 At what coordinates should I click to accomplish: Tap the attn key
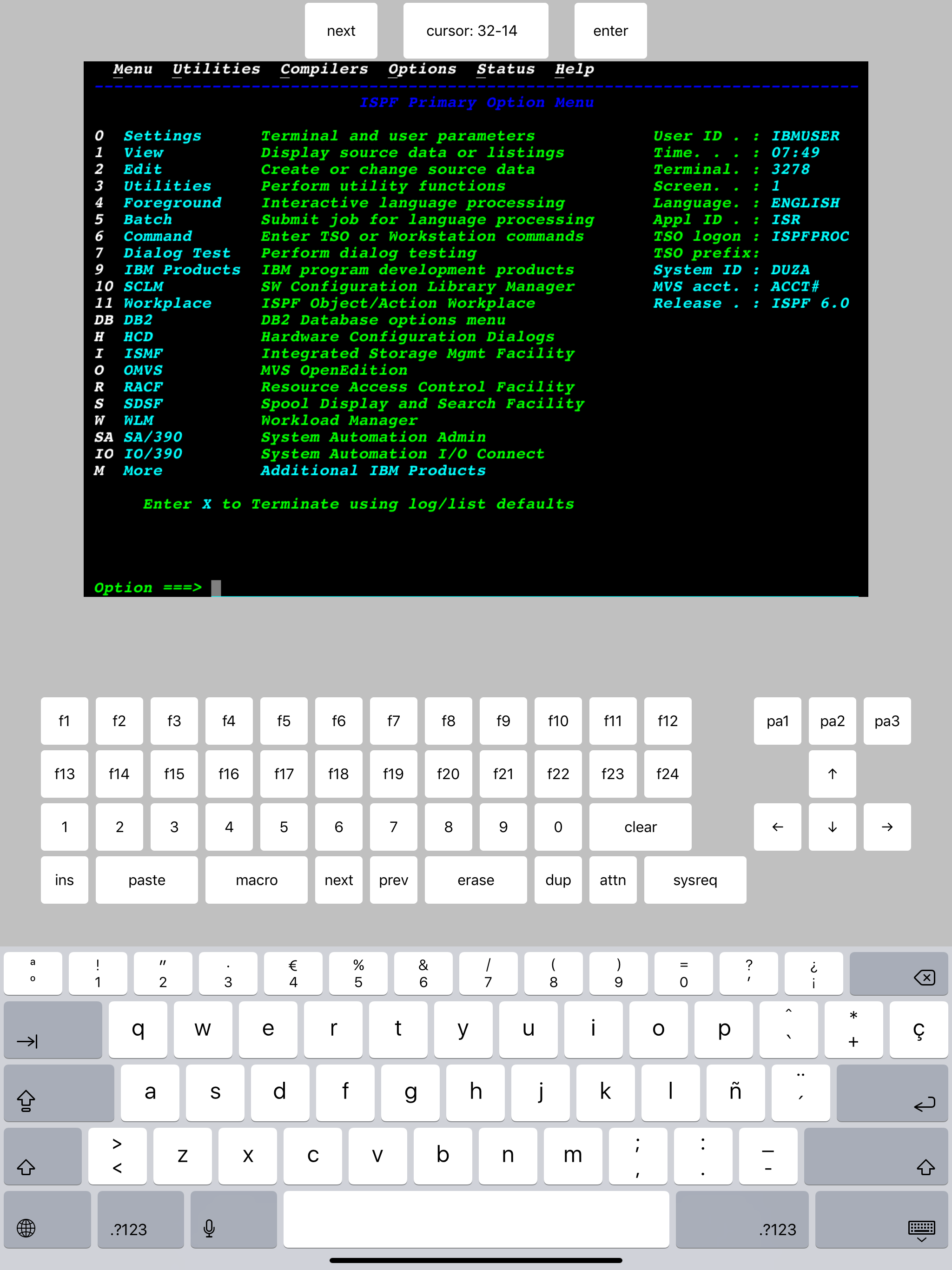(613, 880)
